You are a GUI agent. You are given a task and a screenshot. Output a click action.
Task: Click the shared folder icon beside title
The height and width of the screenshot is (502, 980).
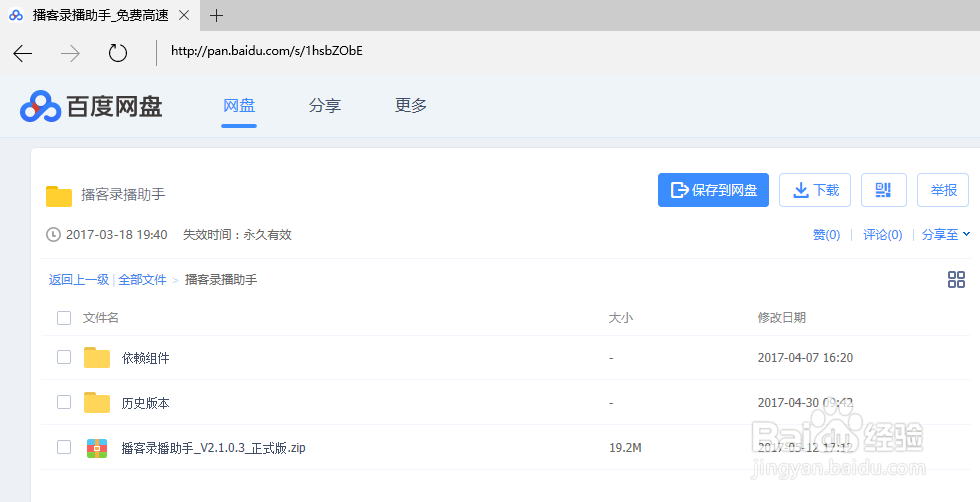[x=59, y=196]
